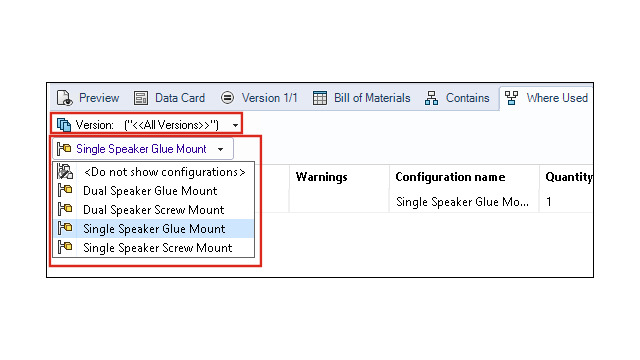Click the Preview tab icon
Screen dimensions: 640x360
coord(64,98)
